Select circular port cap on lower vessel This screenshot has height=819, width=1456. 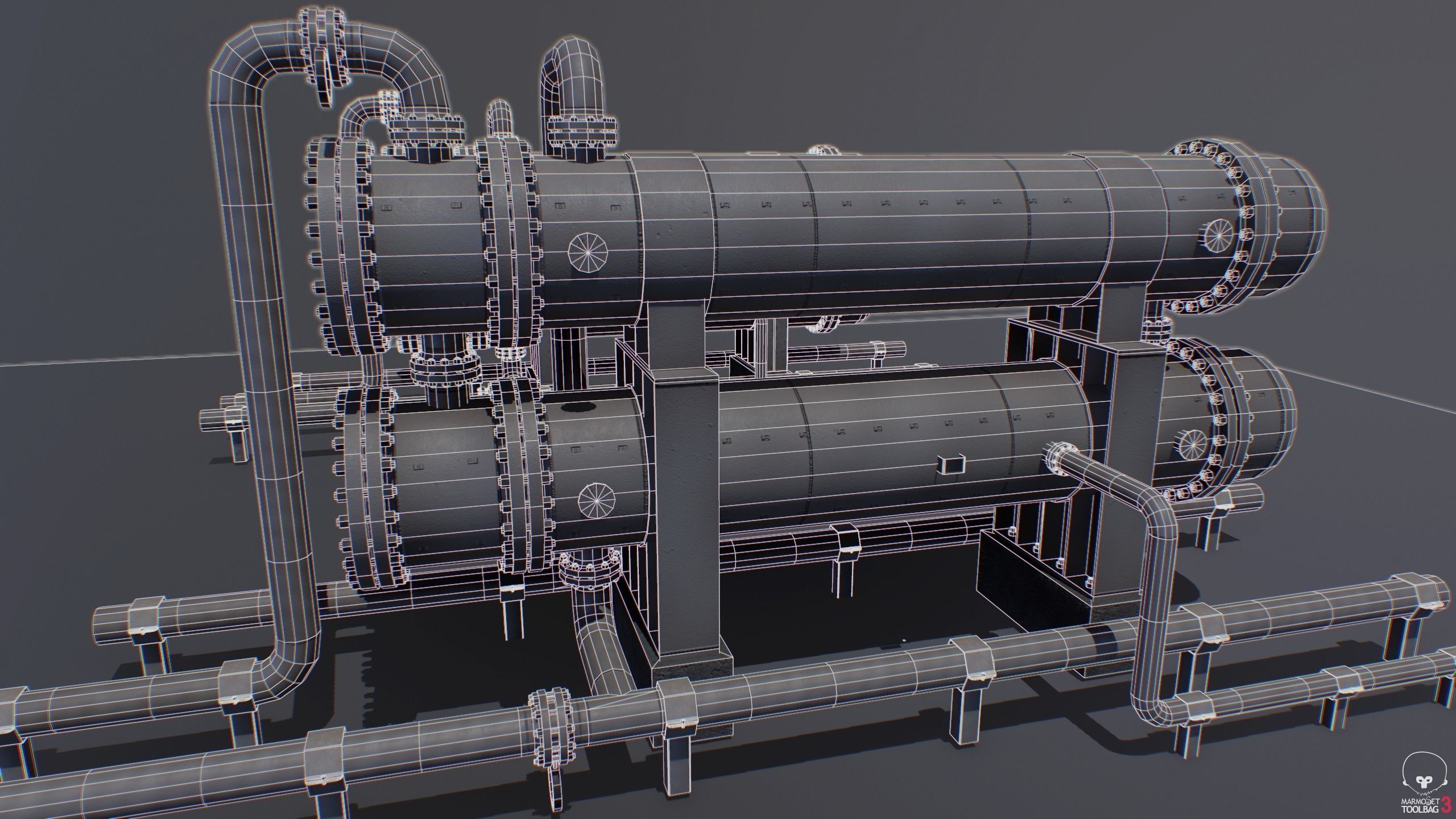597,500
